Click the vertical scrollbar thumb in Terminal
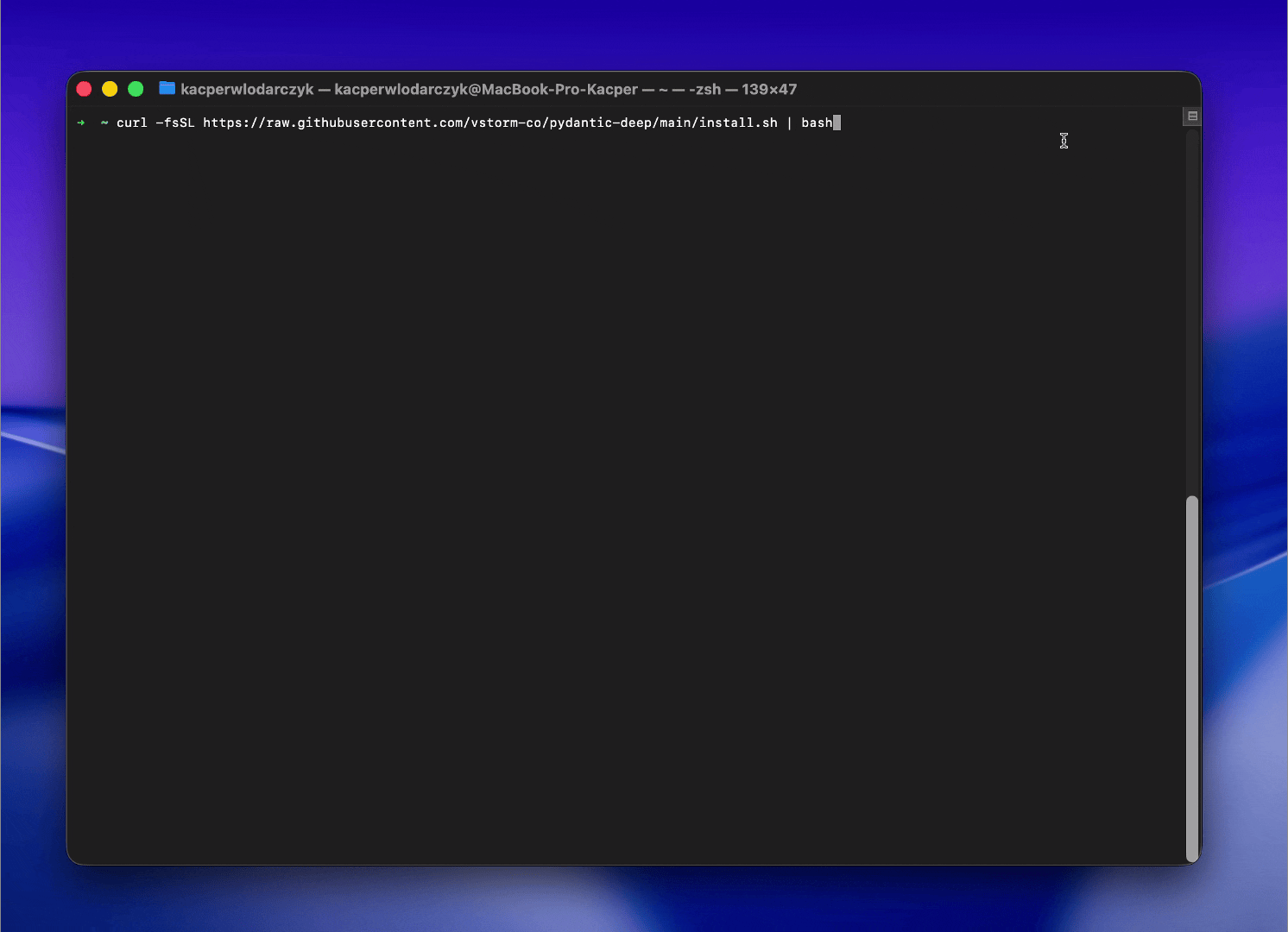 pos(1192,678)
